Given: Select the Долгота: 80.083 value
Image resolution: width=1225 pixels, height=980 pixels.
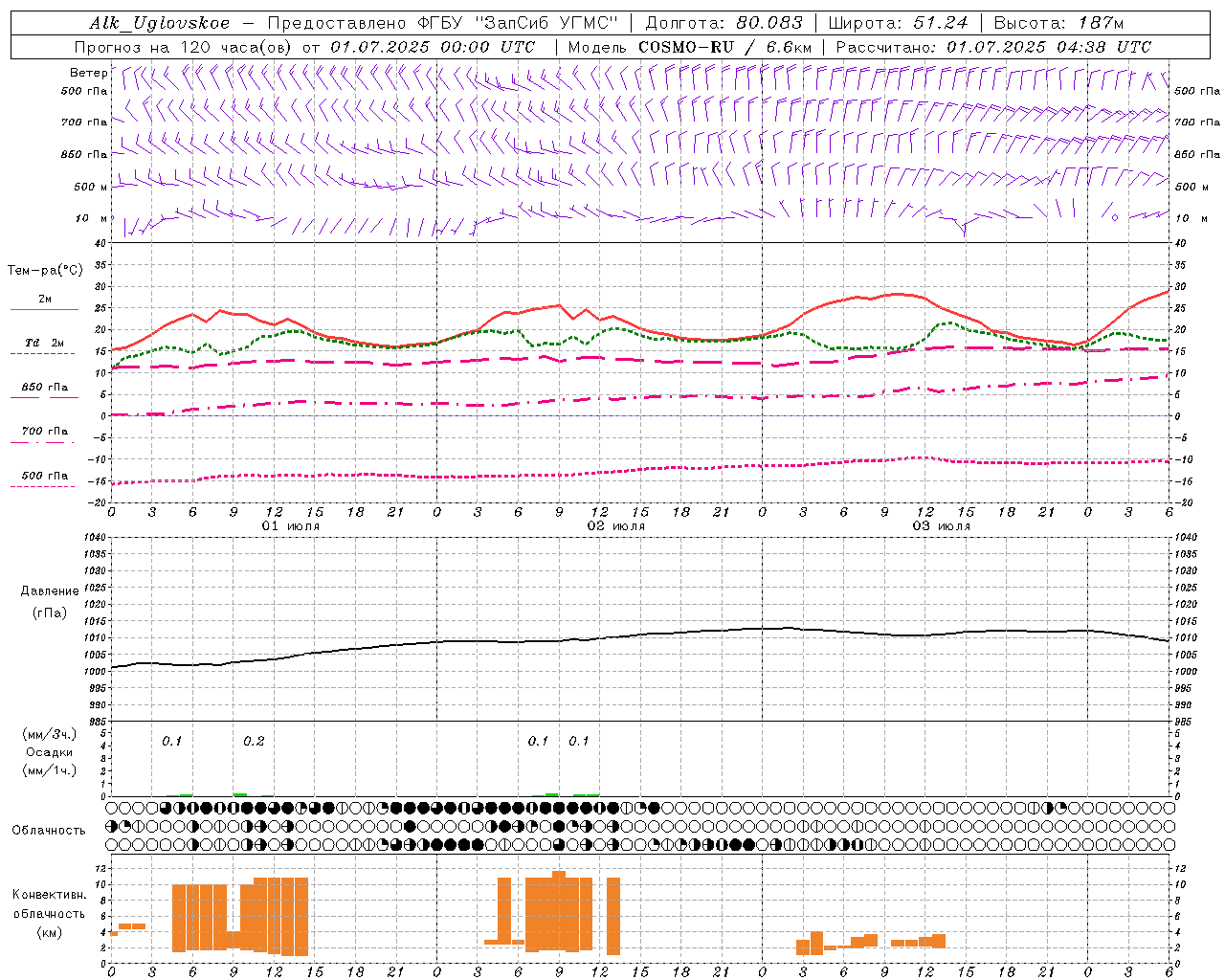Looking at the screenshot, I should click(724, 23).
